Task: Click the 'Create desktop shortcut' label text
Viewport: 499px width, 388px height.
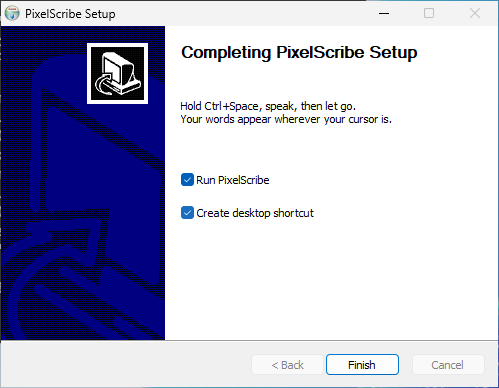Action: point(255,213)
